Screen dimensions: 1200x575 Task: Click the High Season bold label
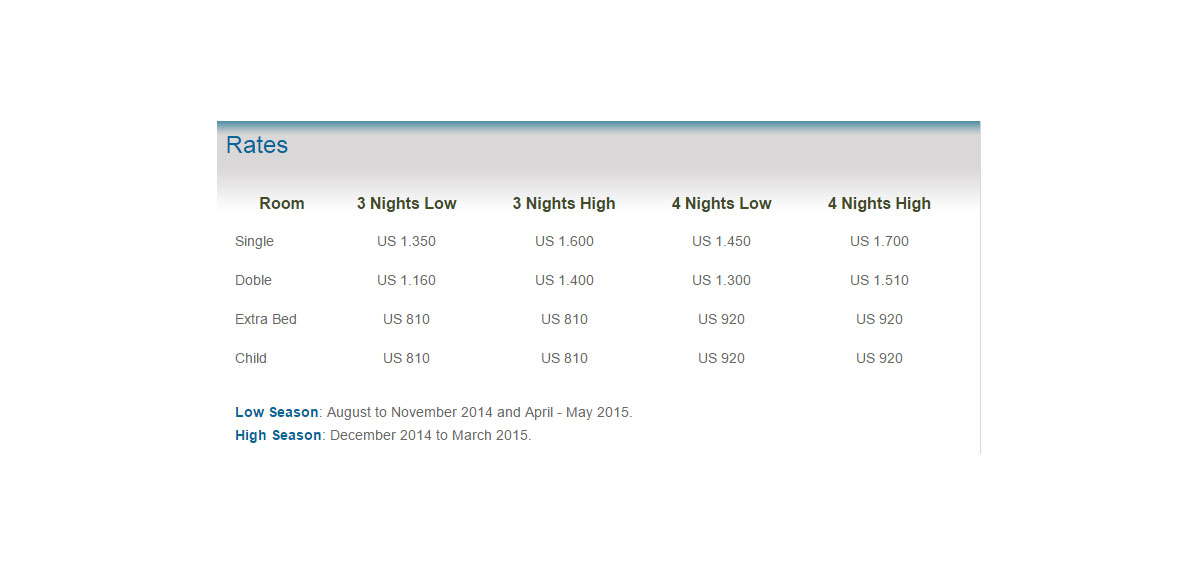click(x=278, y=435)
